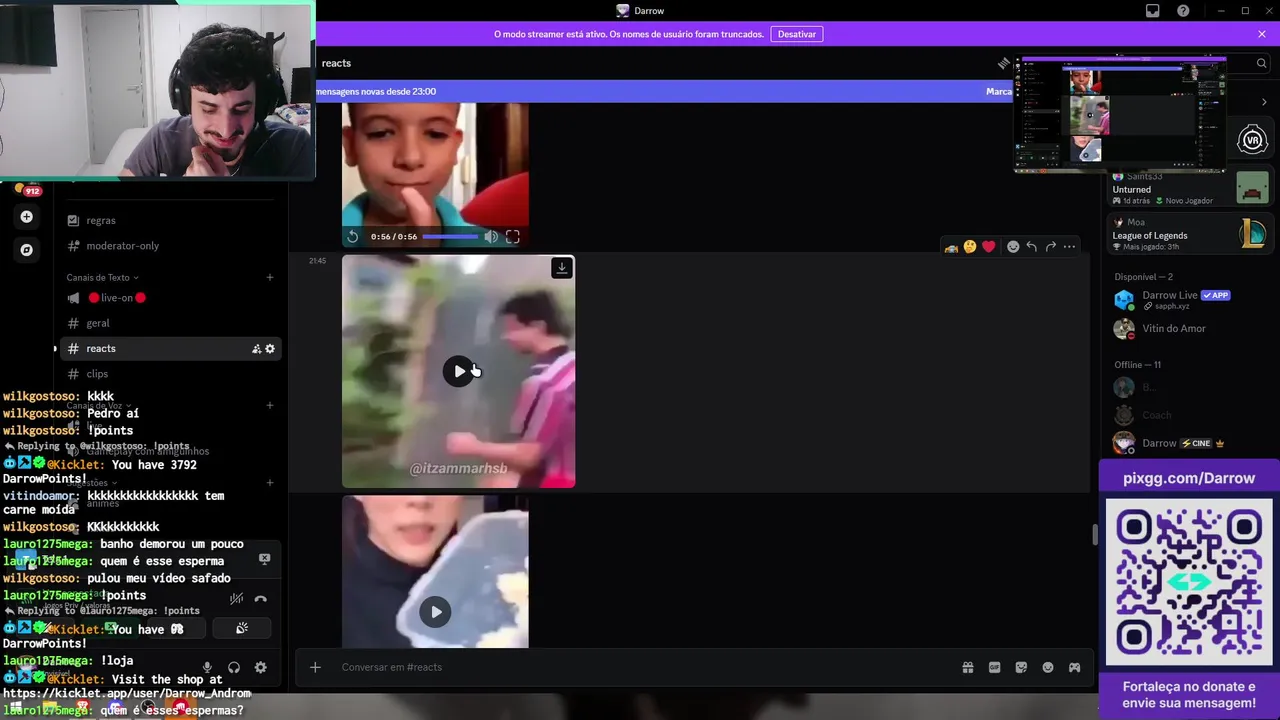Add a channel to Canais de Voz
This screenshot has height=720, width=1280.
270,405
